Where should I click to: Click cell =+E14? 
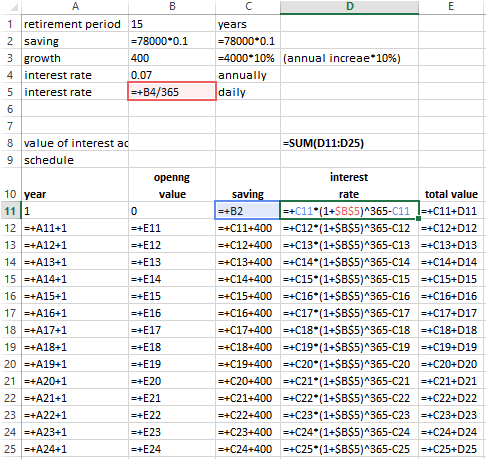(172, 279)
